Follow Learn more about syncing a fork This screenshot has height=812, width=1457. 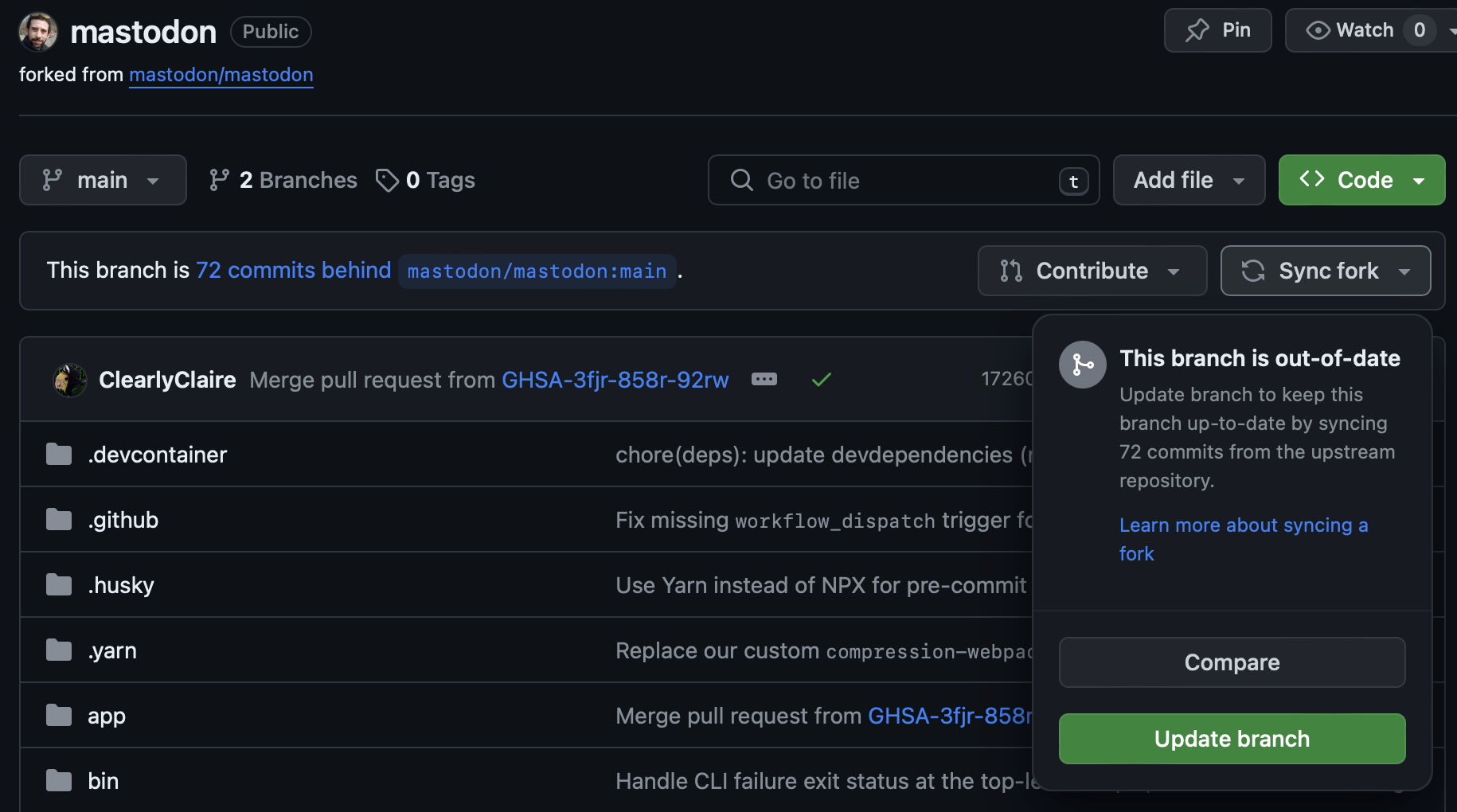click(1243, 525)
